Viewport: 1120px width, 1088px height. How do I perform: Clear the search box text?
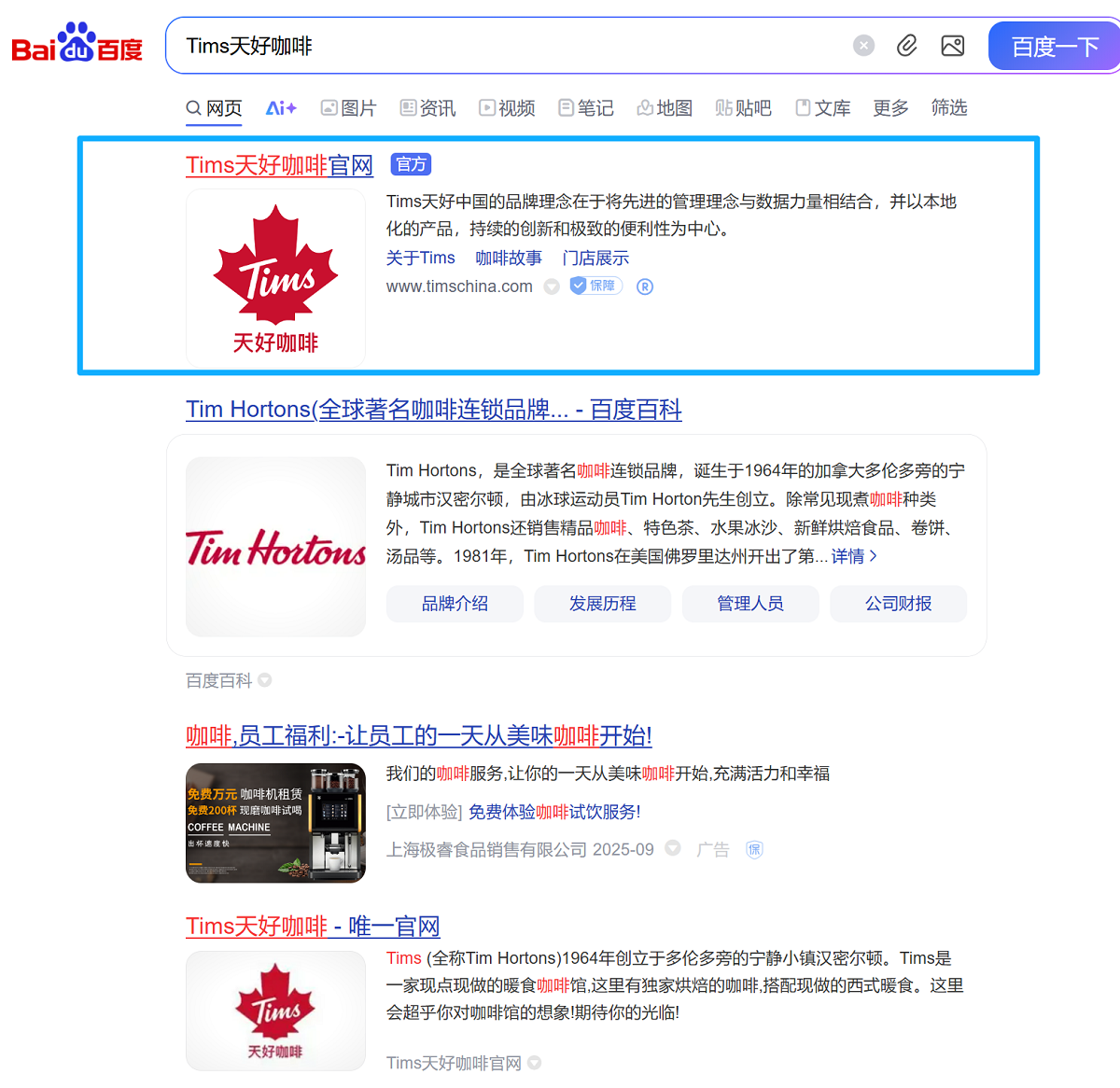(864, 46)
